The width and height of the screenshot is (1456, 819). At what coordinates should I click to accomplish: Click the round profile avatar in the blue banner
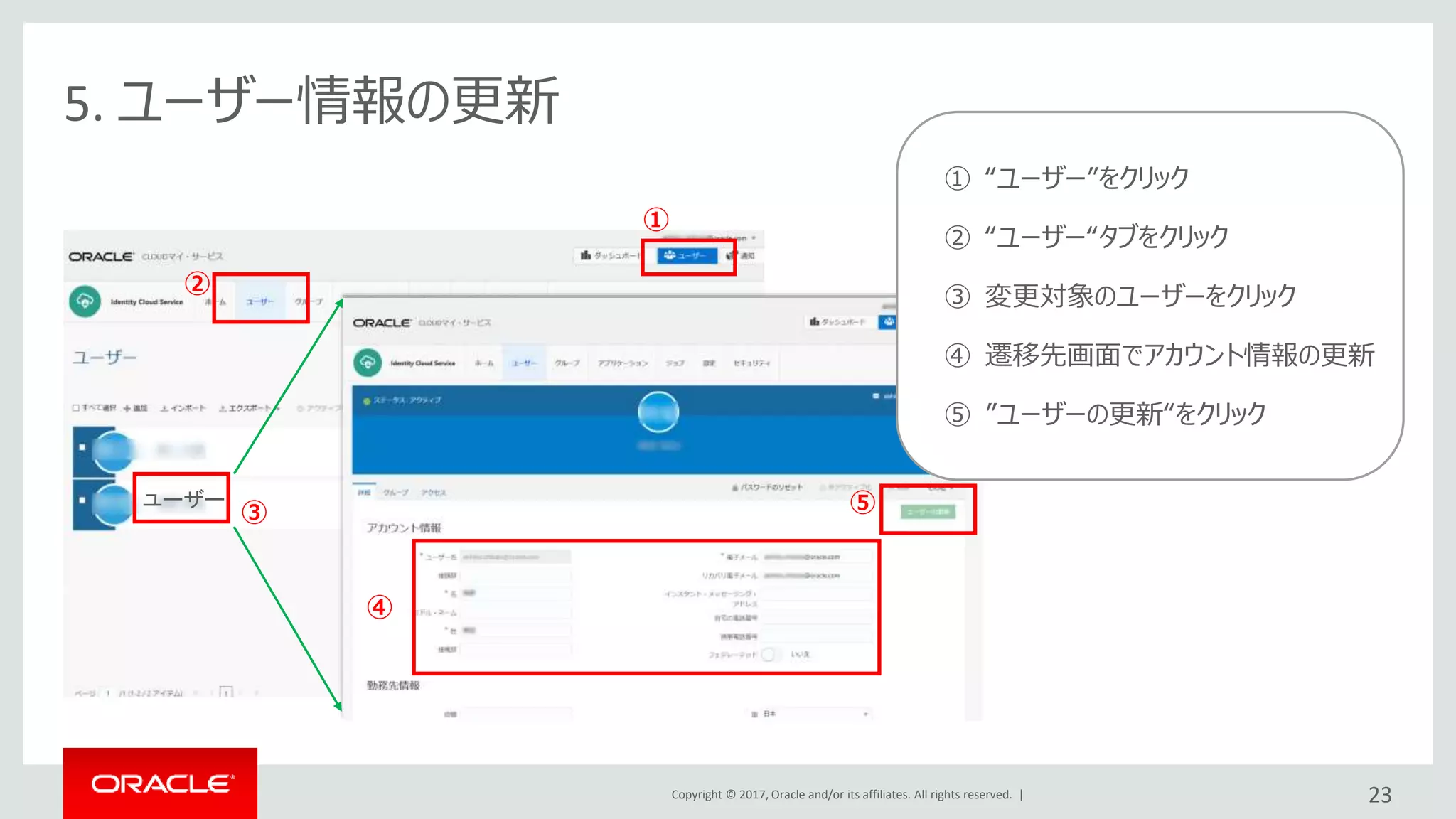click(x=658, y=412)
